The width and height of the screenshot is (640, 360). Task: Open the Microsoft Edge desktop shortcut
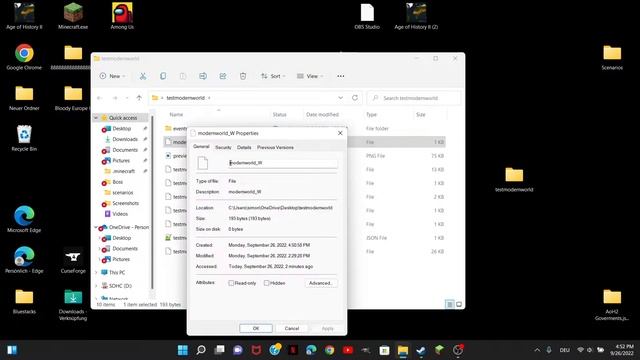pyautogui.click(x=24, y=220)
